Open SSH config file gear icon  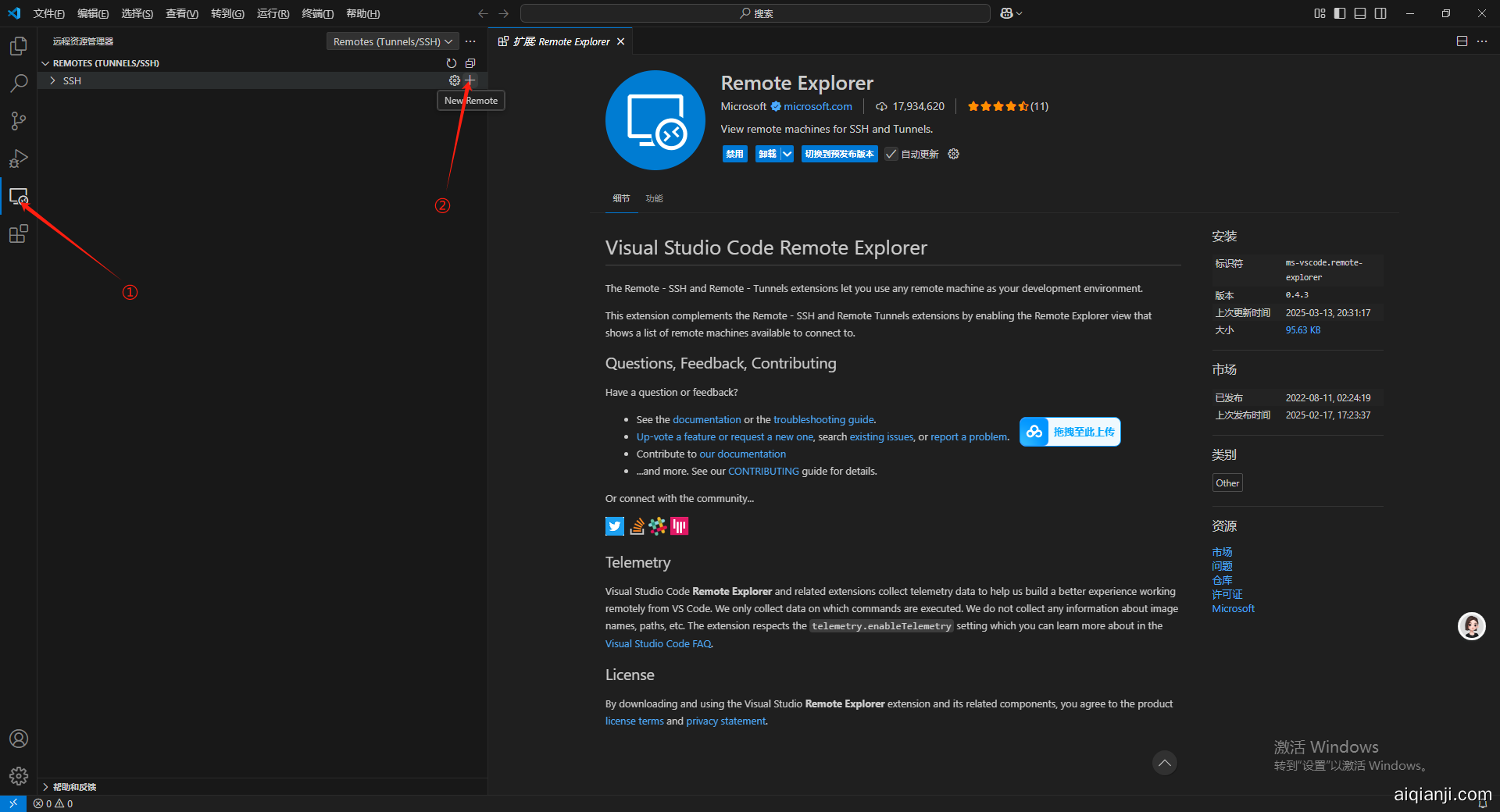pyautogui.click(x=454, y=80)
